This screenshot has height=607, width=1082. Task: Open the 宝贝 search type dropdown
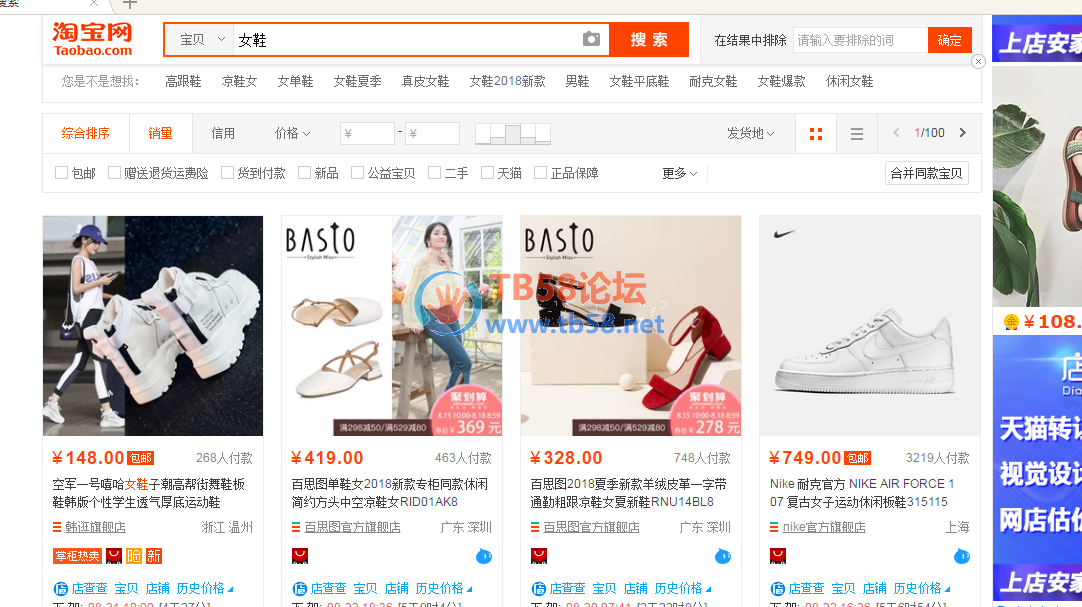198,40
